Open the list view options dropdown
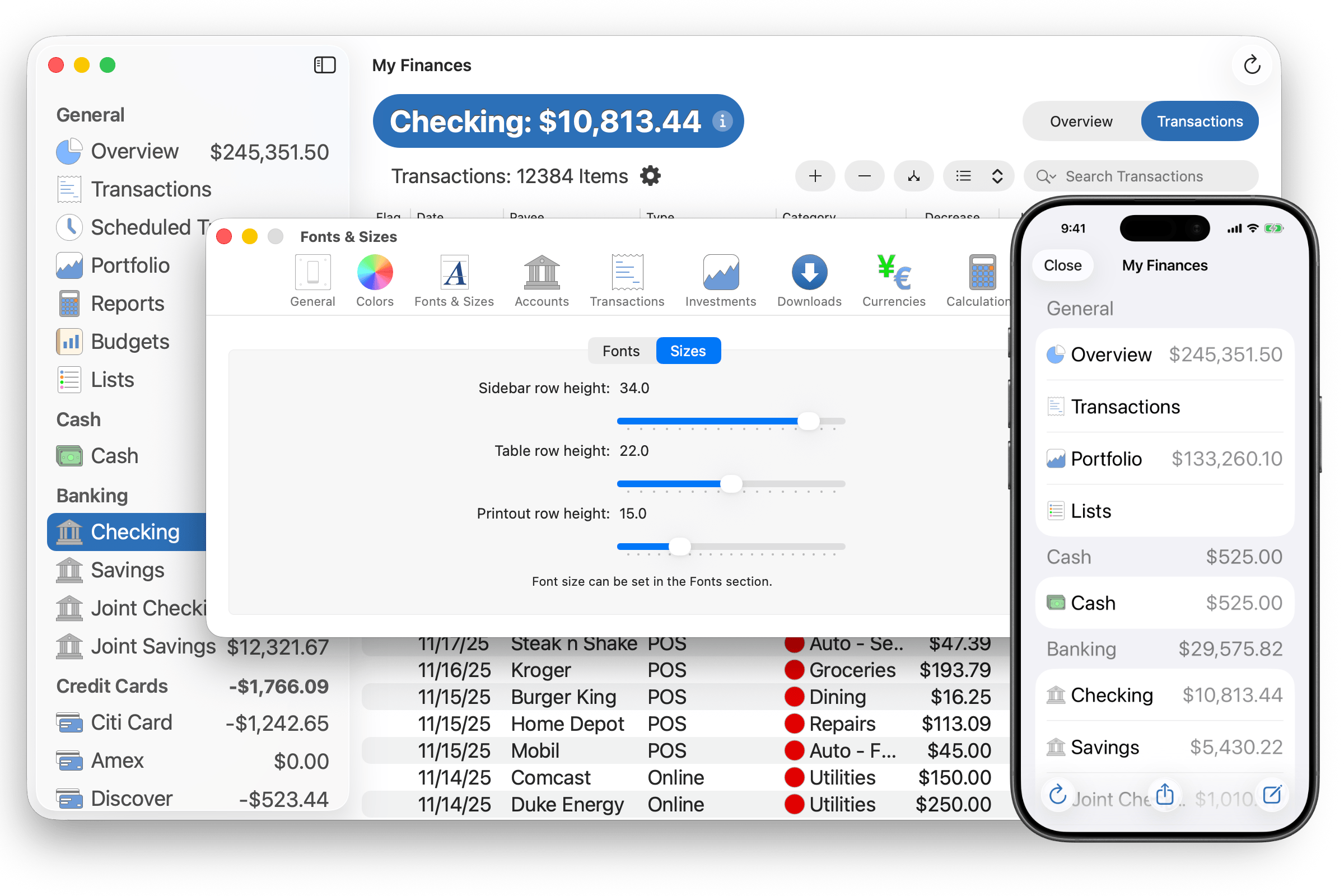 (978, 176)
